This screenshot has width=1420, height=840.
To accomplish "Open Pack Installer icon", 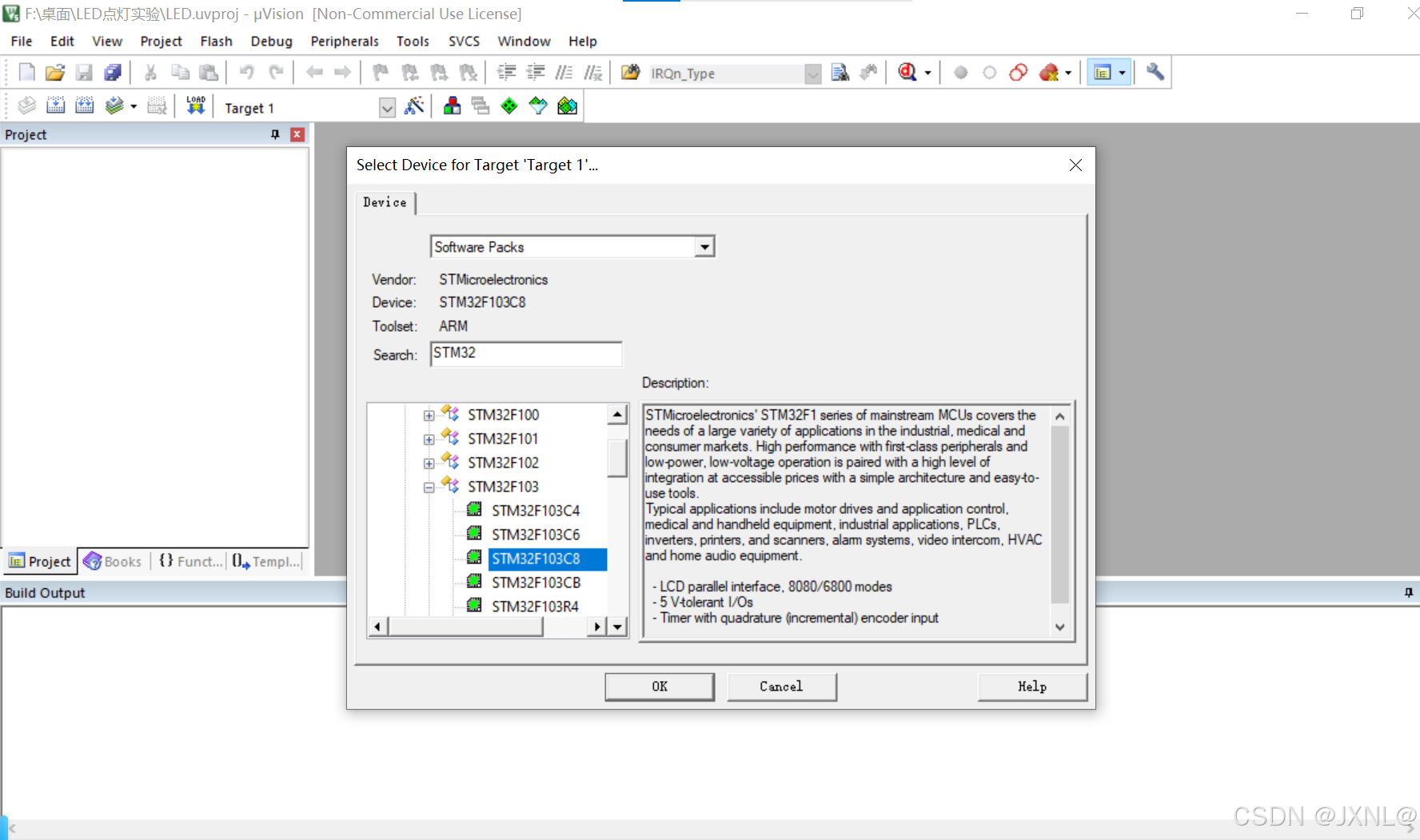I will [567, 105].
